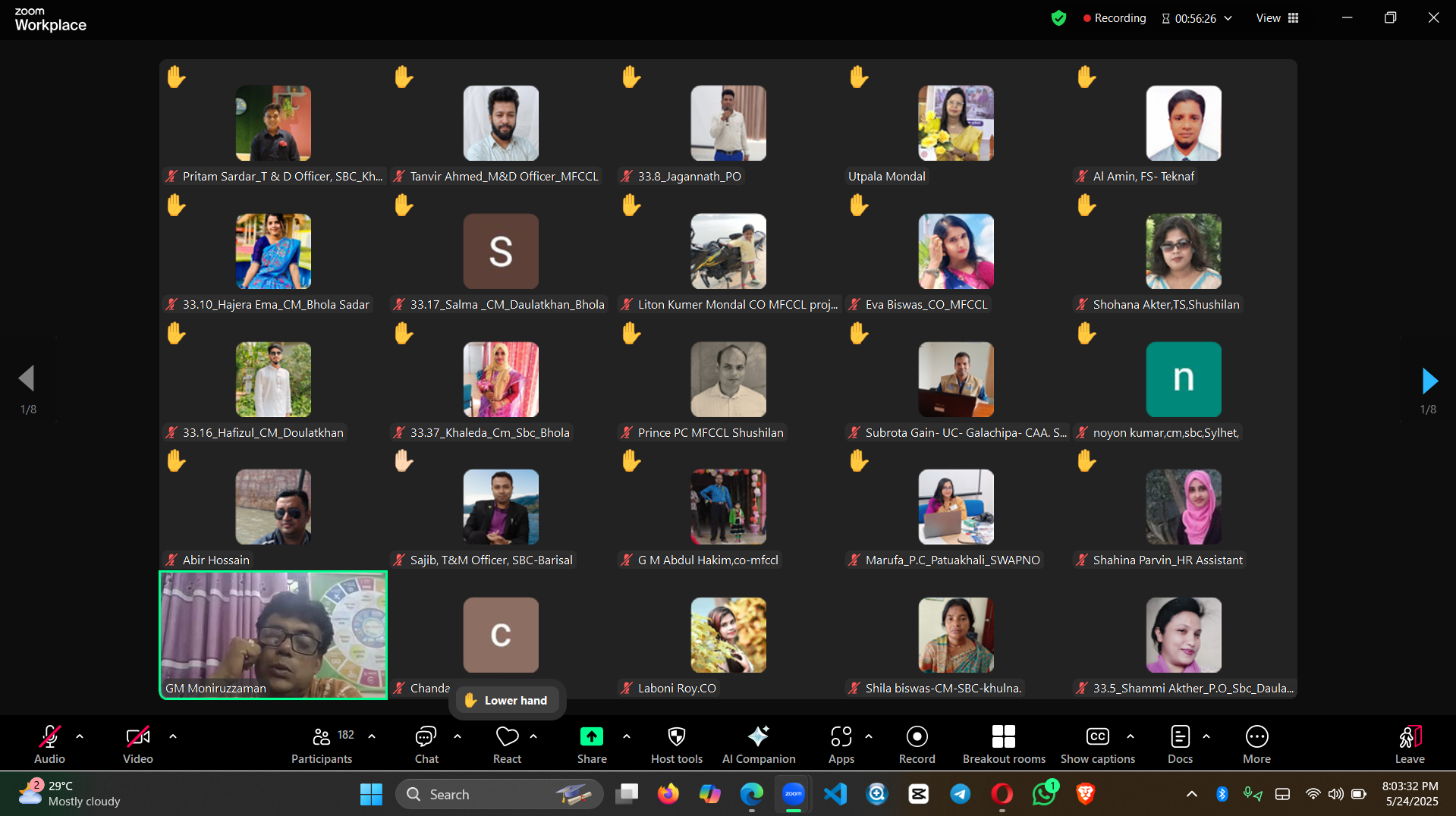Viewport: 1456px width, 816px height.
Task: Go to next page of participants
Action: click(x=1429, y=381)
